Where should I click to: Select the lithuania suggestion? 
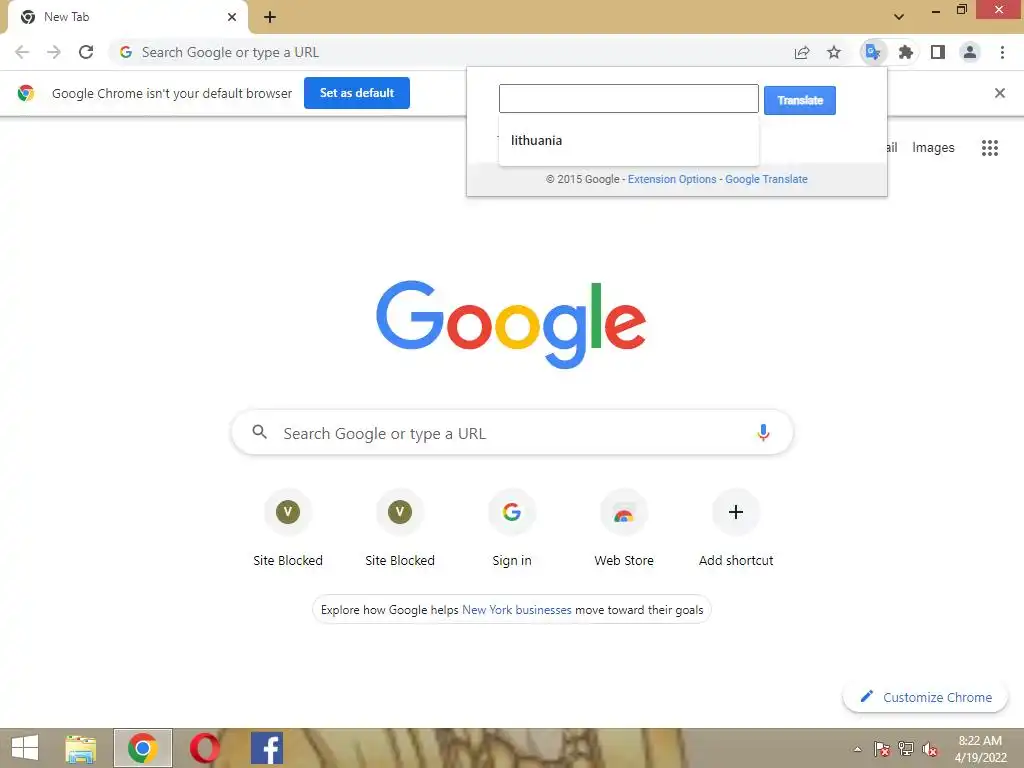[x=628, y=140]
